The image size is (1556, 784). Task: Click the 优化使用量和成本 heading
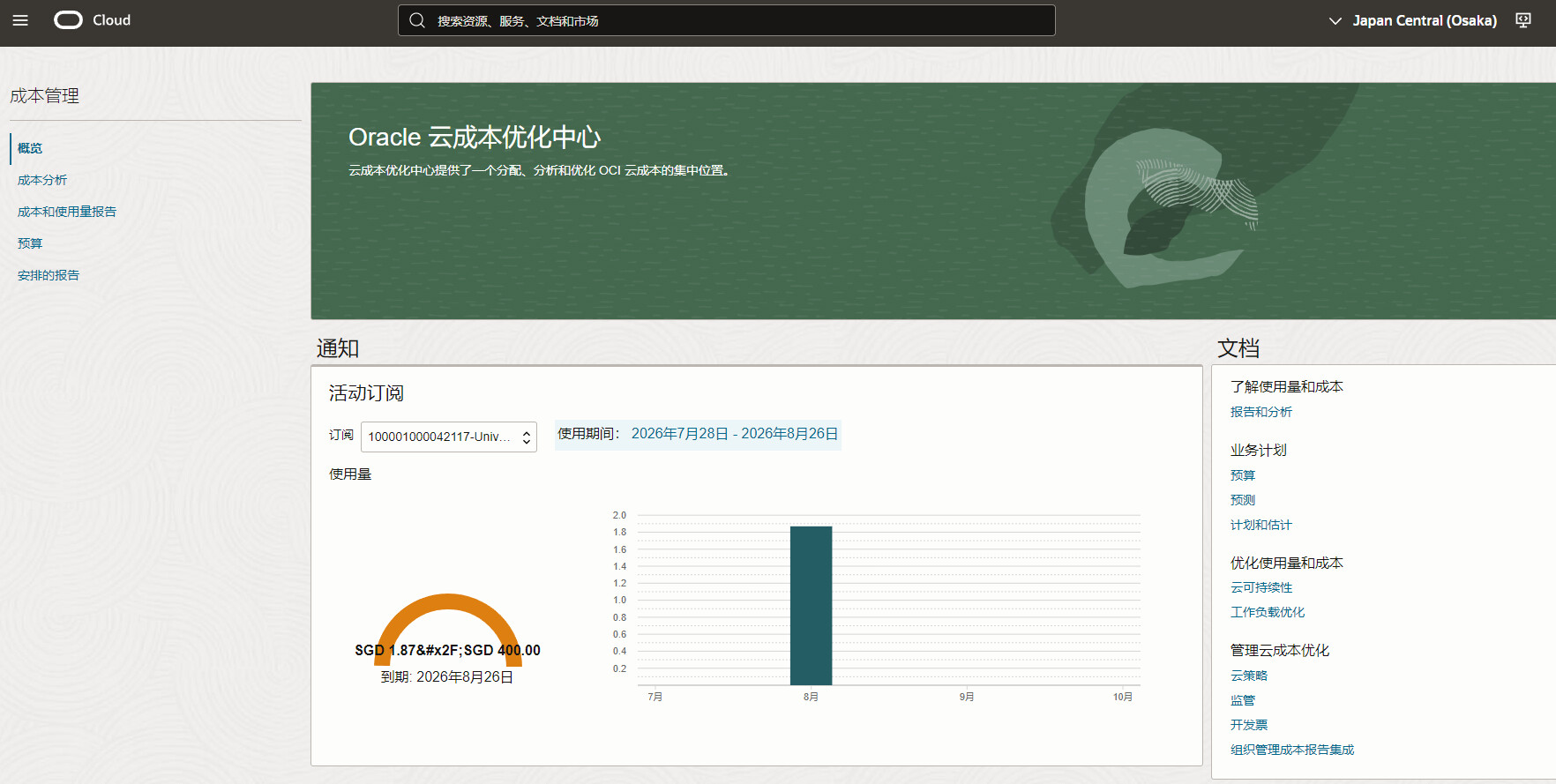click(1287, 564)
